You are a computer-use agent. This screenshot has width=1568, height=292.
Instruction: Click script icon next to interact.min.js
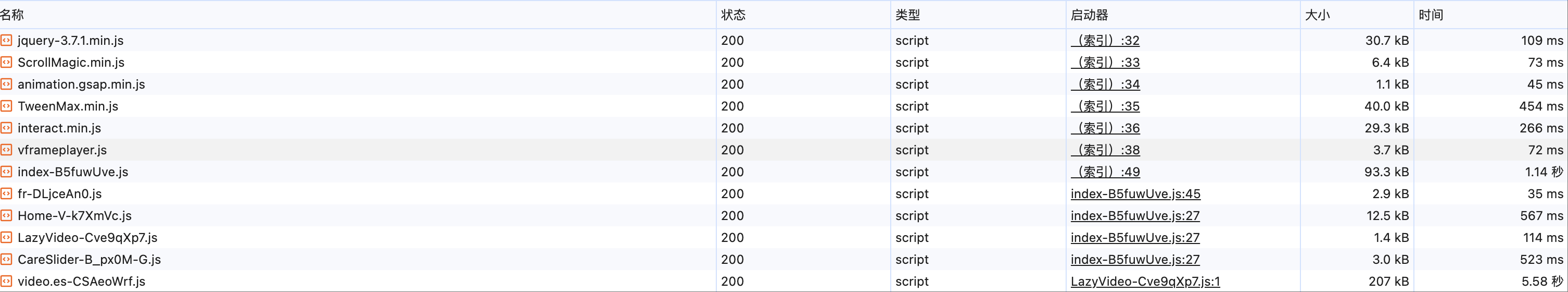click(6, 128)
